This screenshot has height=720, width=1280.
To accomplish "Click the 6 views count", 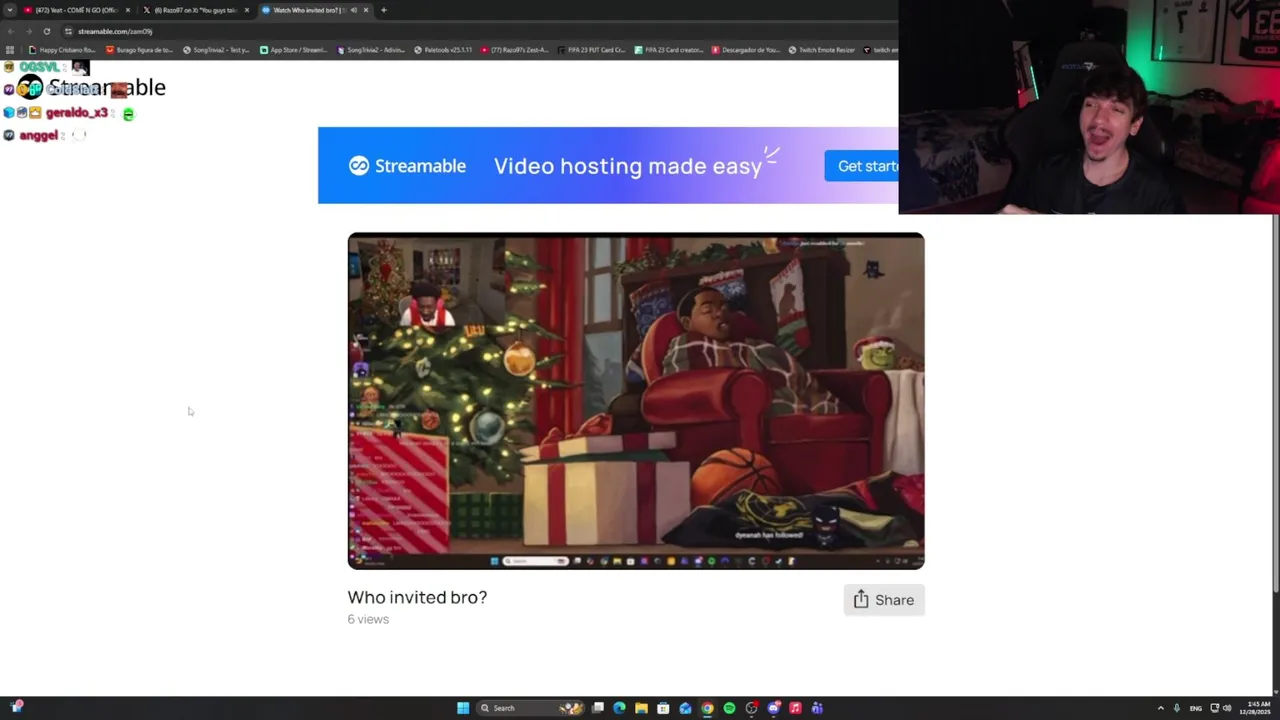I will pyautogui.click(x=368, y=619).
